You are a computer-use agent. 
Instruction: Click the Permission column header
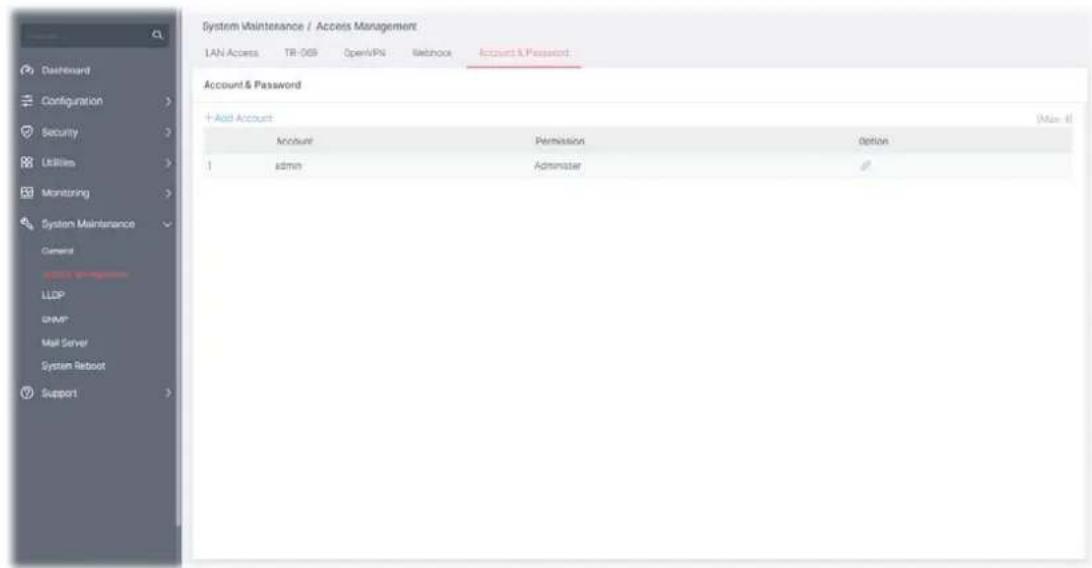tap(560, 141)
